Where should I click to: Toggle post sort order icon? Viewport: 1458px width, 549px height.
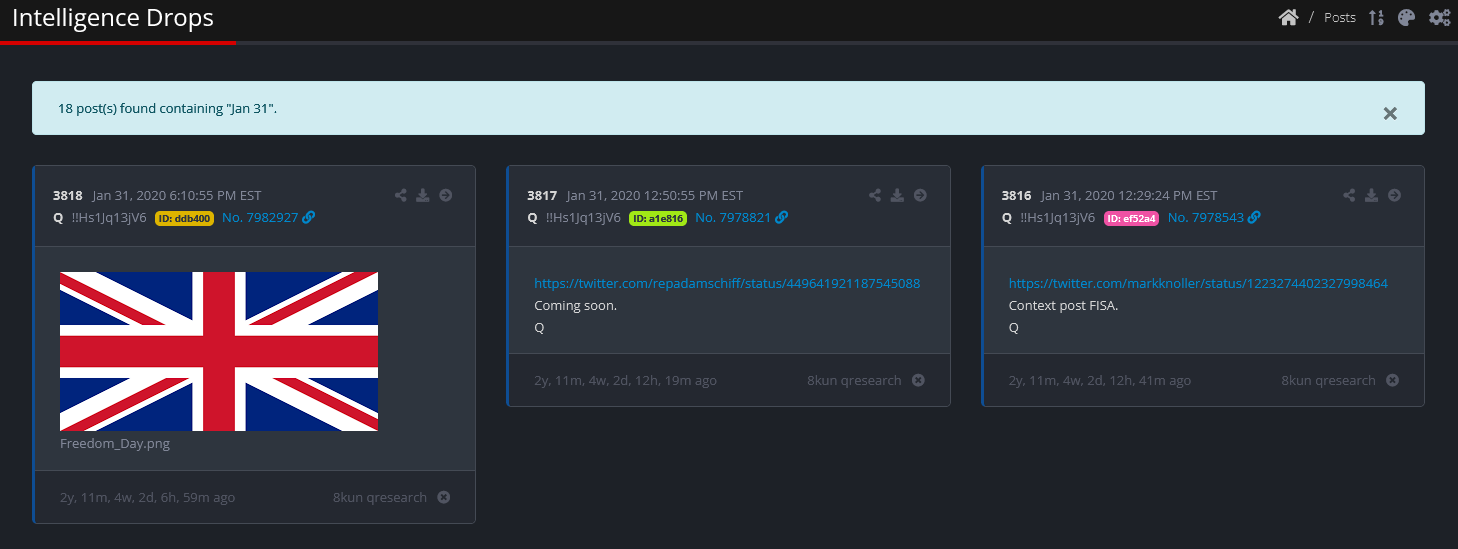pos(1376,17)
